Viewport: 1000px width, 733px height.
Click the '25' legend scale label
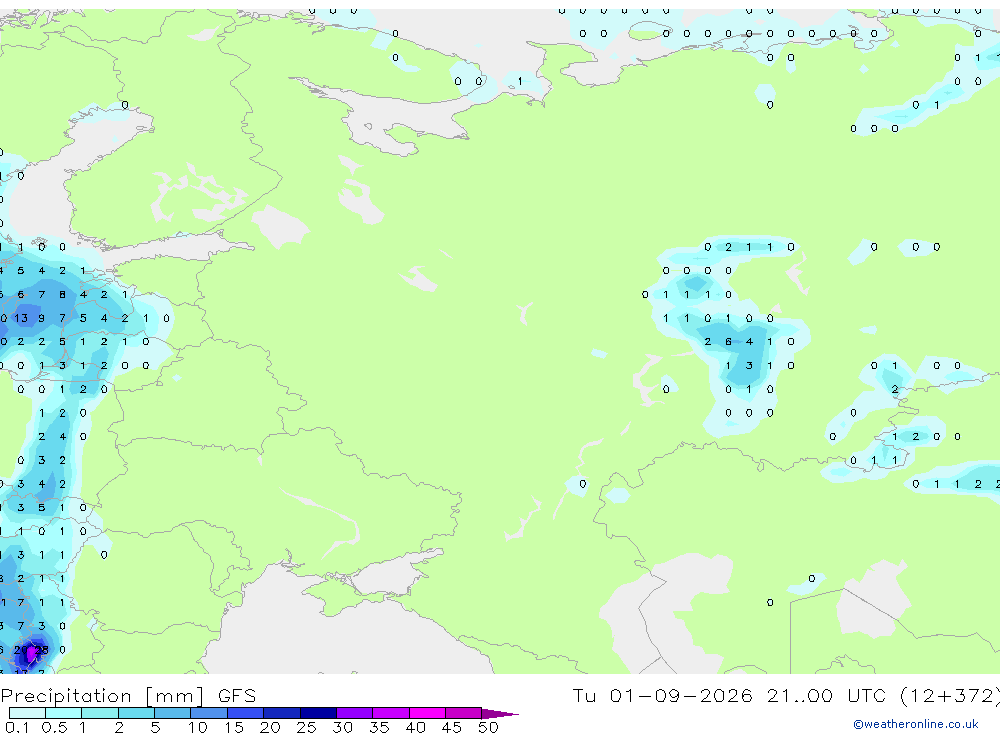point(306,727)
